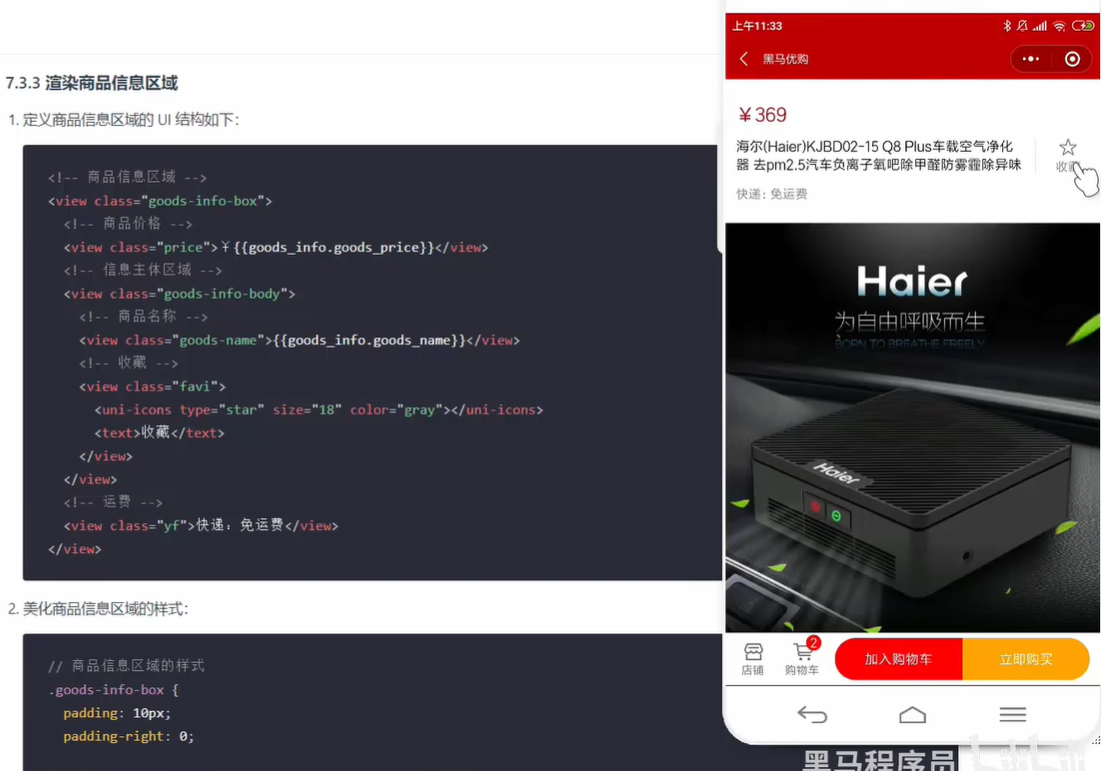The width and height of the screenshot is (1101, 771).
Task: Open the 购物车 cart icon
Action: (802, 659)
